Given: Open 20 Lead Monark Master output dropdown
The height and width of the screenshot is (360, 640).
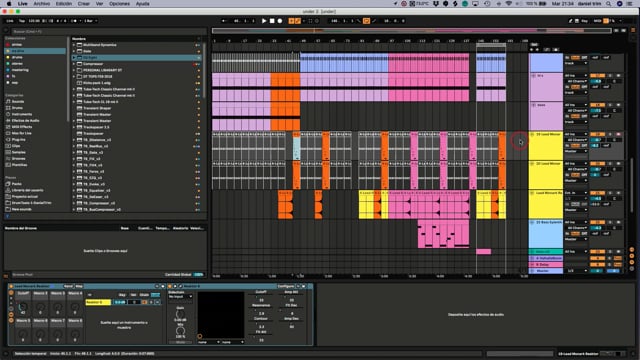Looking at the screenshot, I should coord(576,181).
